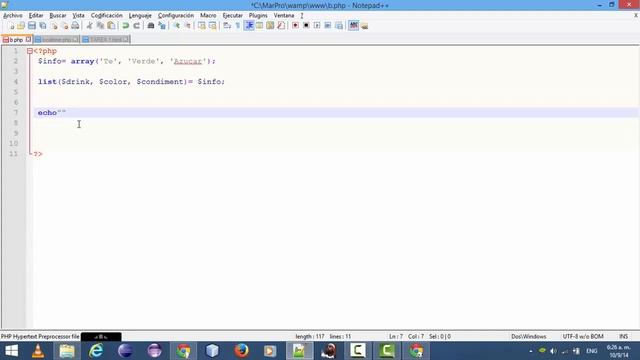Open the Lenguaje menu

[140, 16]
